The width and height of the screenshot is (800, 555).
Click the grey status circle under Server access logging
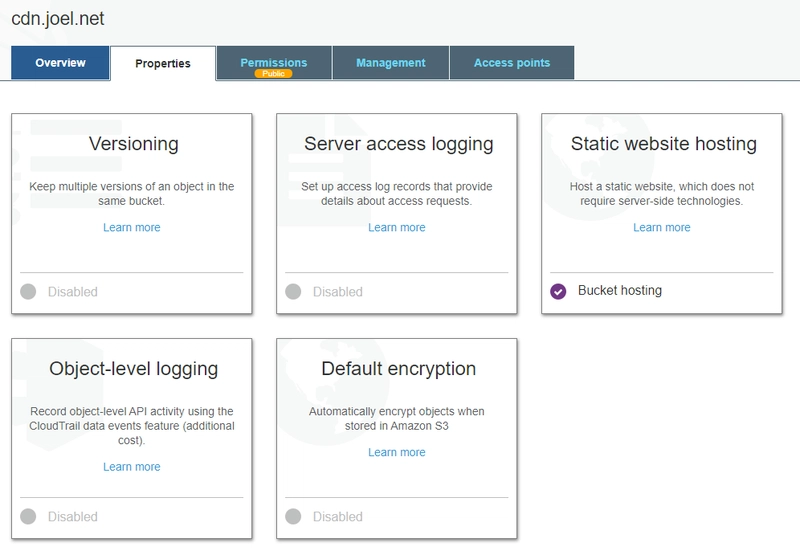(293, 292)
